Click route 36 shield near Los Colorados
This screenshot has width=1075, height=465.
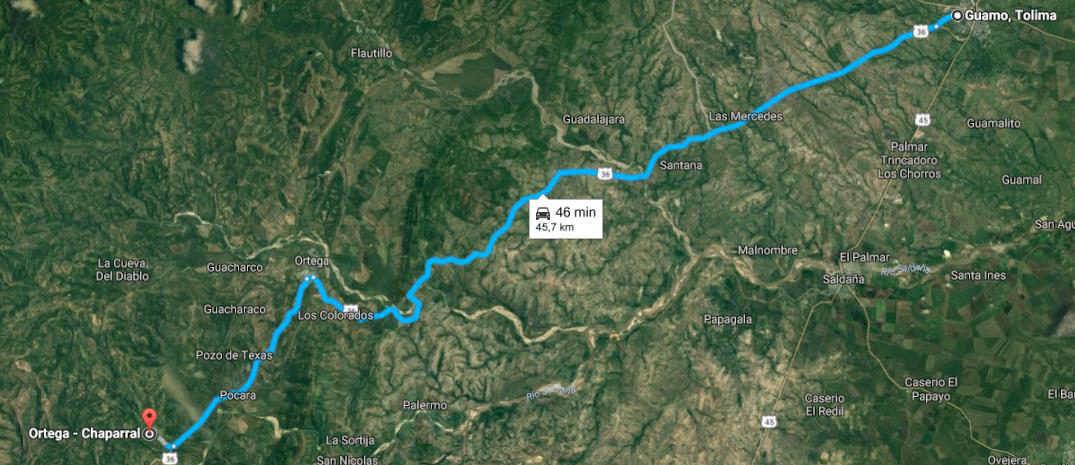(351, 309)
